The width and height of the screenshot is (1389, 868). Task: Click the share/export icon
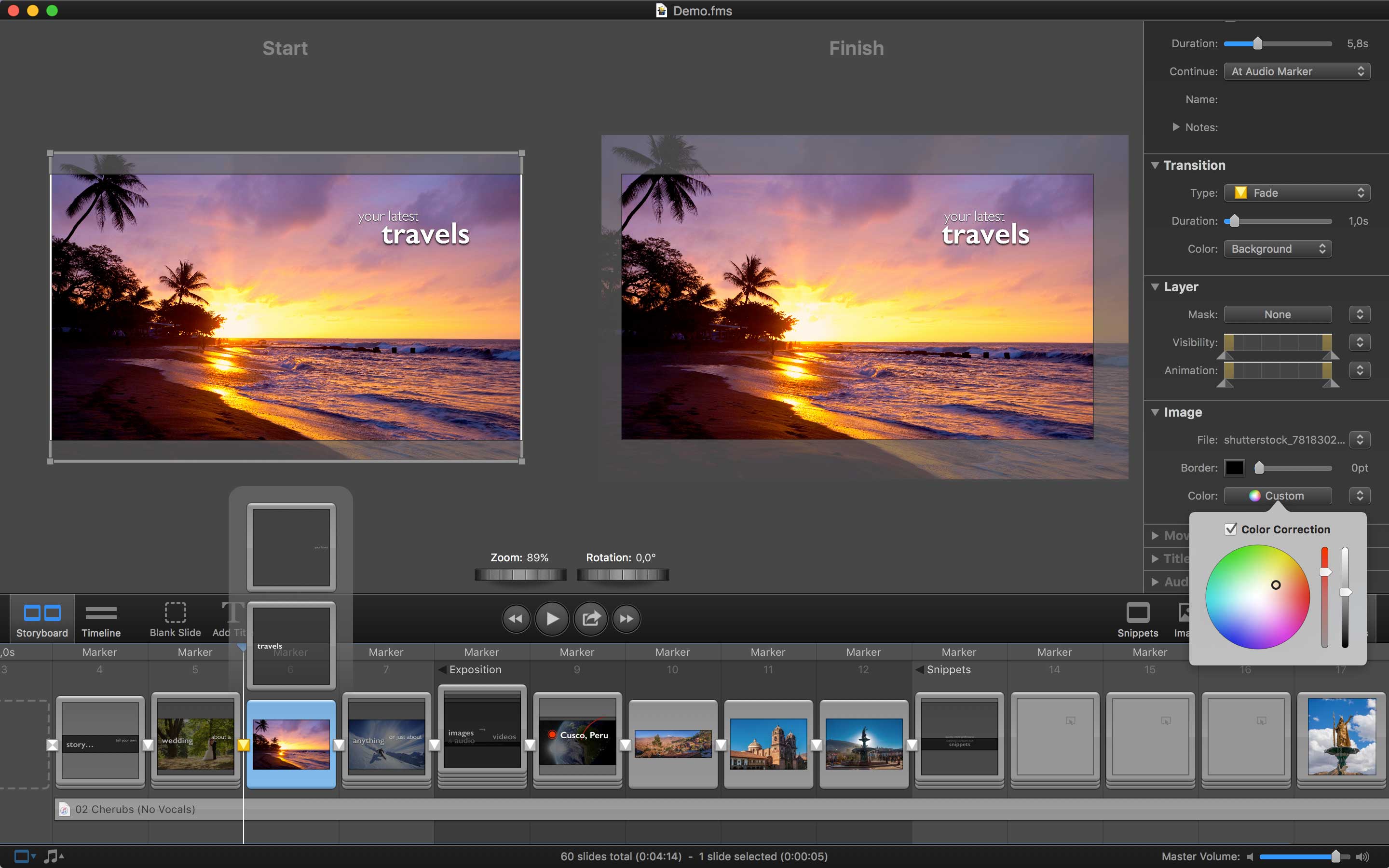[x=591, y=618]
